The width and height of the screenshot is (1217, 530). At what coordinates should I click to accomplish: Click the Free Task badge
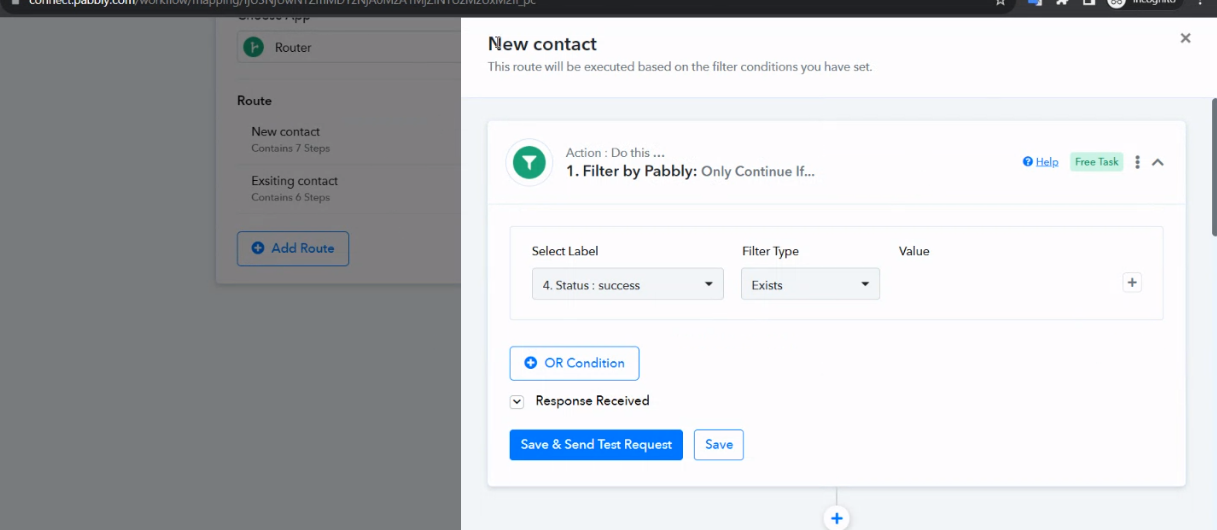click(x=1097, y=162)
